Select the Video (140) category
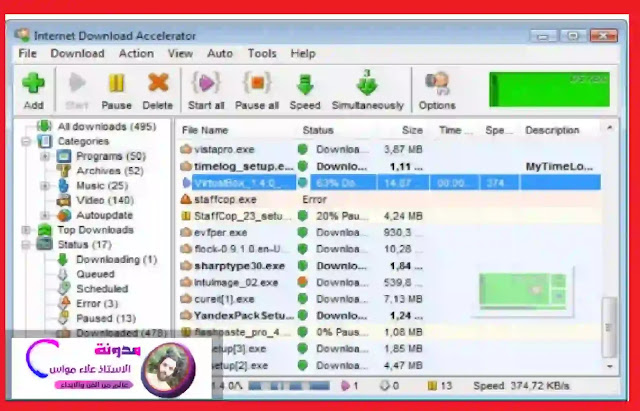 pyautogui.click(x=105, y=200)
